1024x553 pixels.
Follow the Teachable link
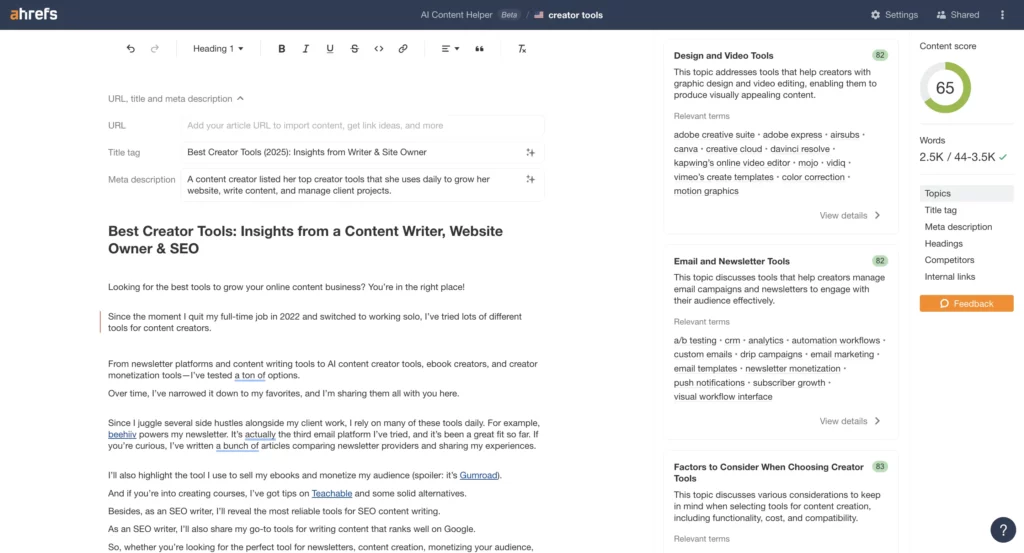[332, 494]
